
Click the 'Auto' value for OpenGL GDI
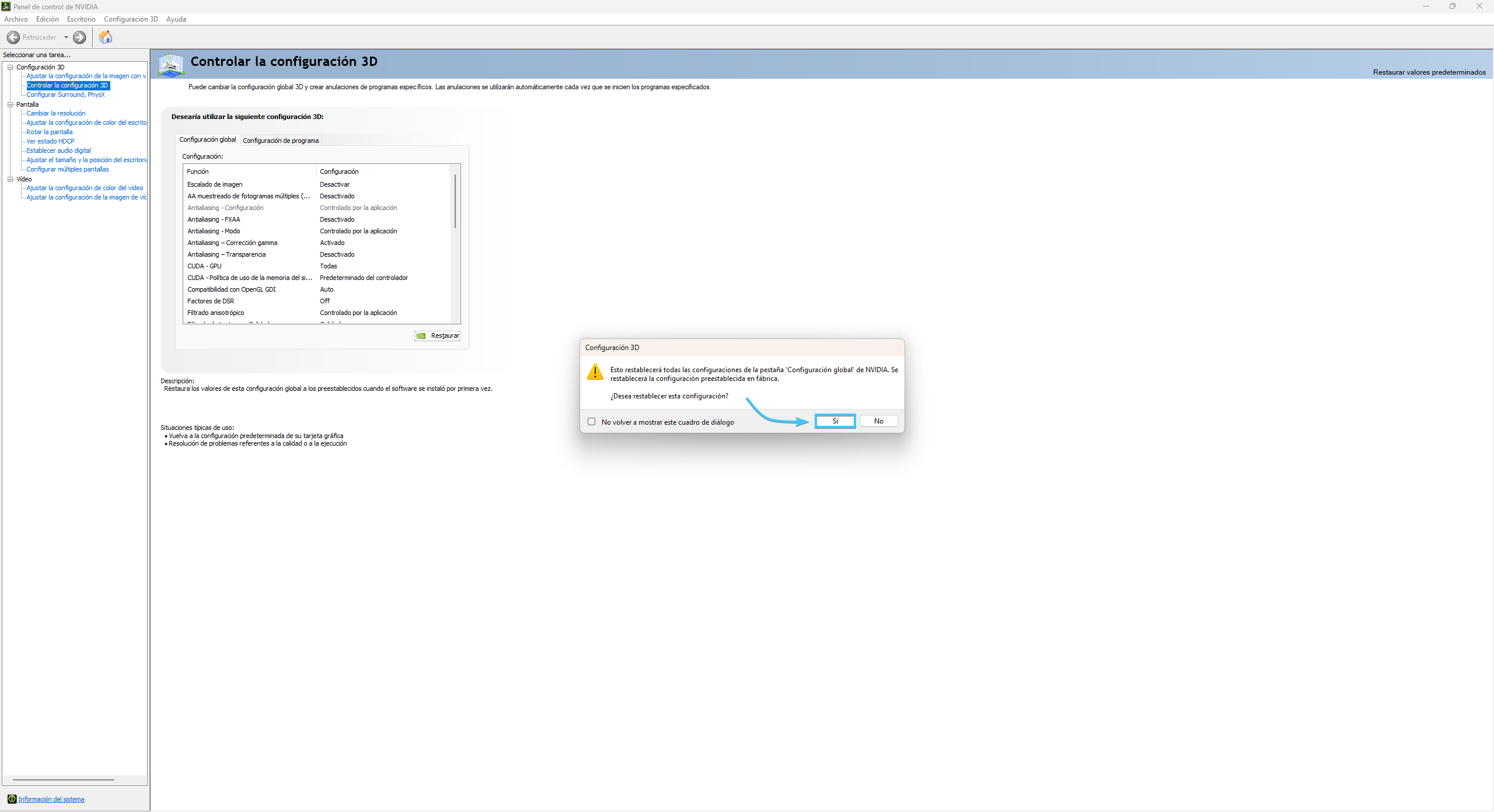tap(327, 289)
